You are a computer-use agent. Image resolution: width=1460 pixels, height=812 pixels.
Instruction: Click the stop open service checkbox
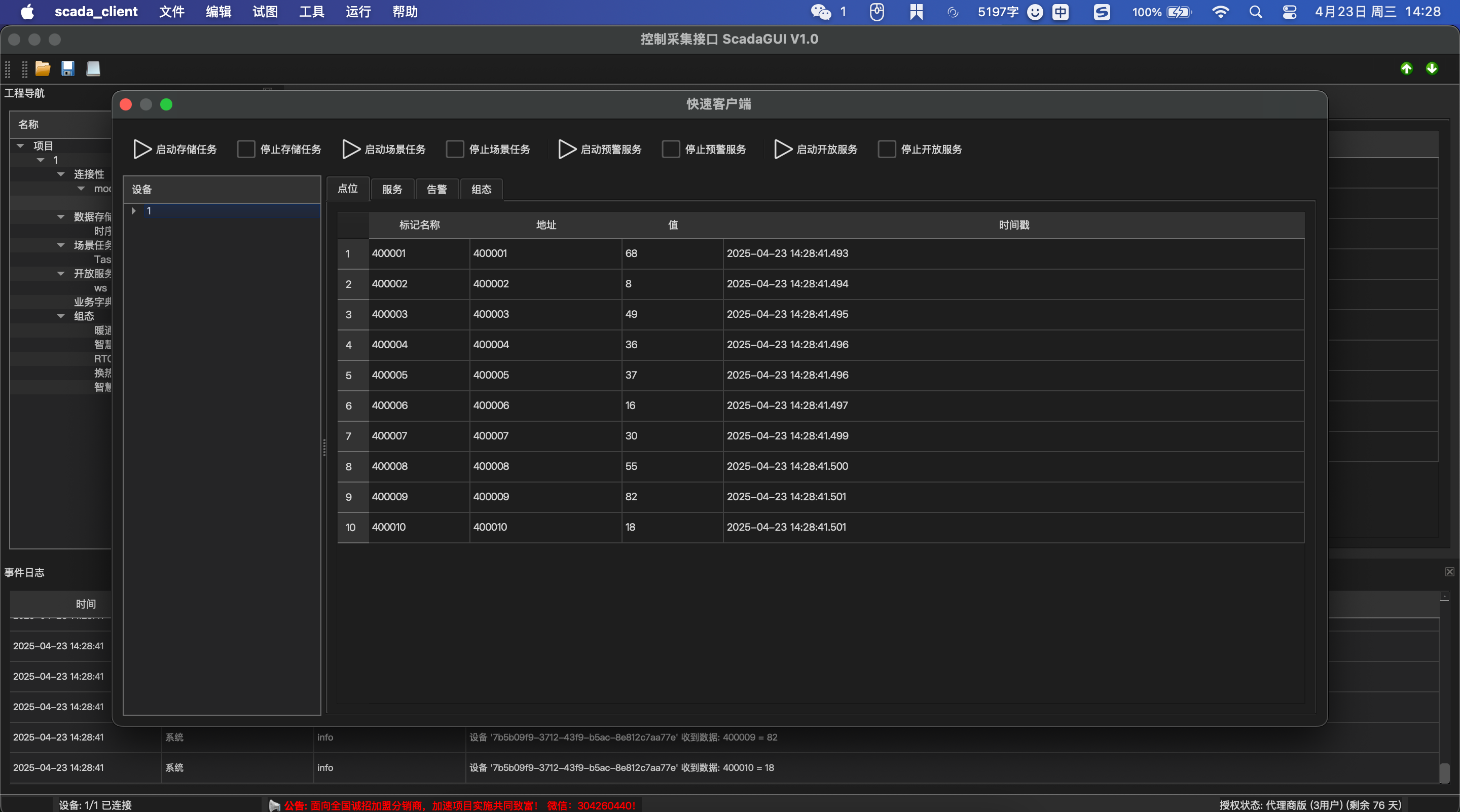click(x=887, y=149)
